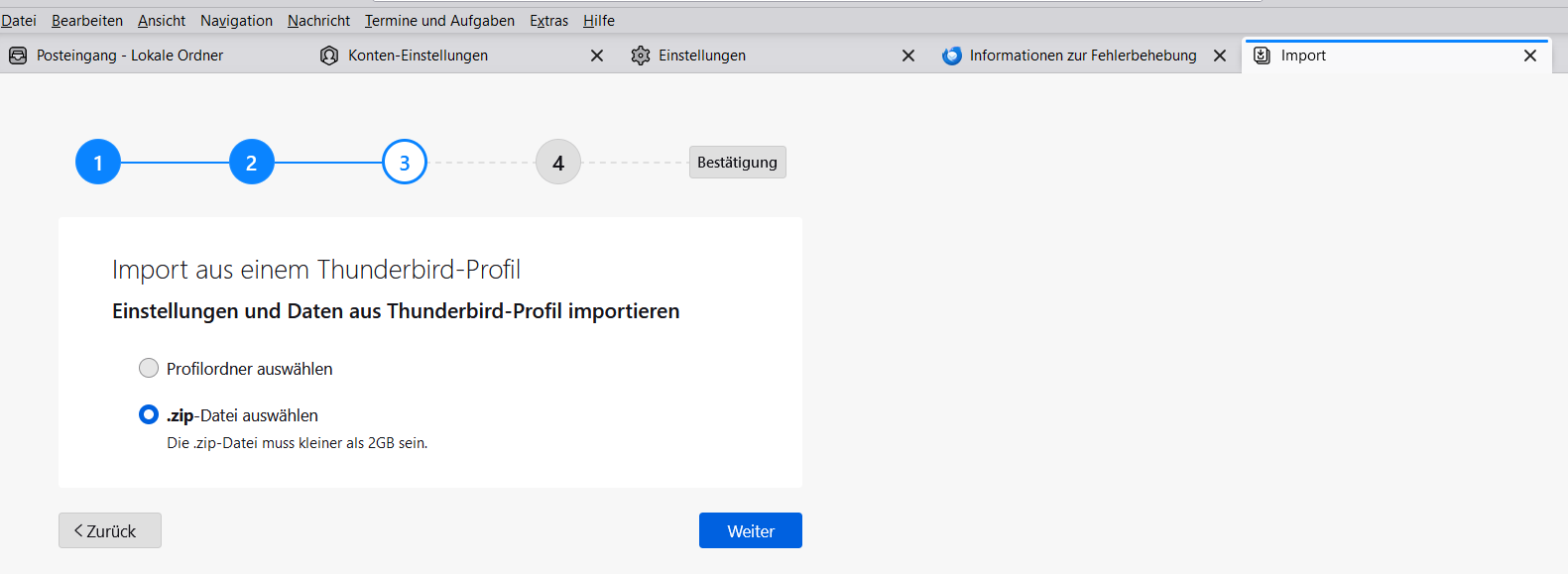Open the Extras menu
This screenshot has height=574, width=1568.
[548, 20]
